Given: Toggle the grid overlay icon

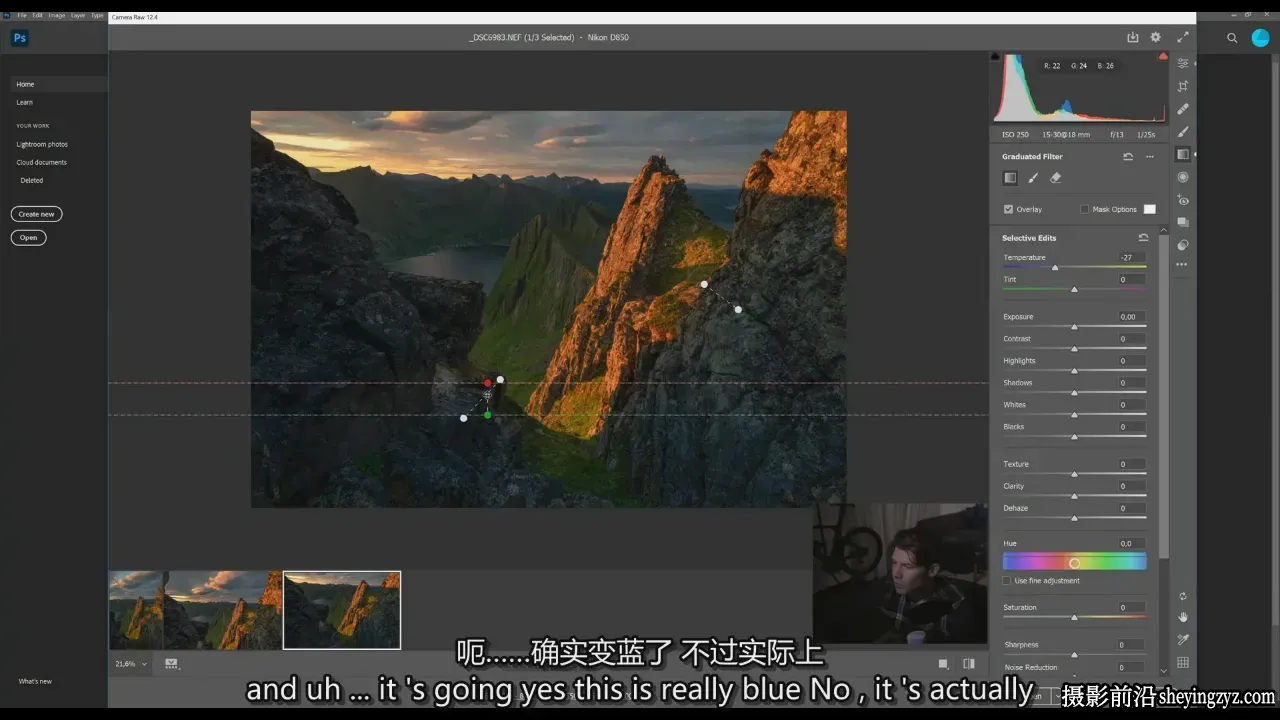Looking at the screenshot, I should pyautogui.click(x=1183, y=662).
